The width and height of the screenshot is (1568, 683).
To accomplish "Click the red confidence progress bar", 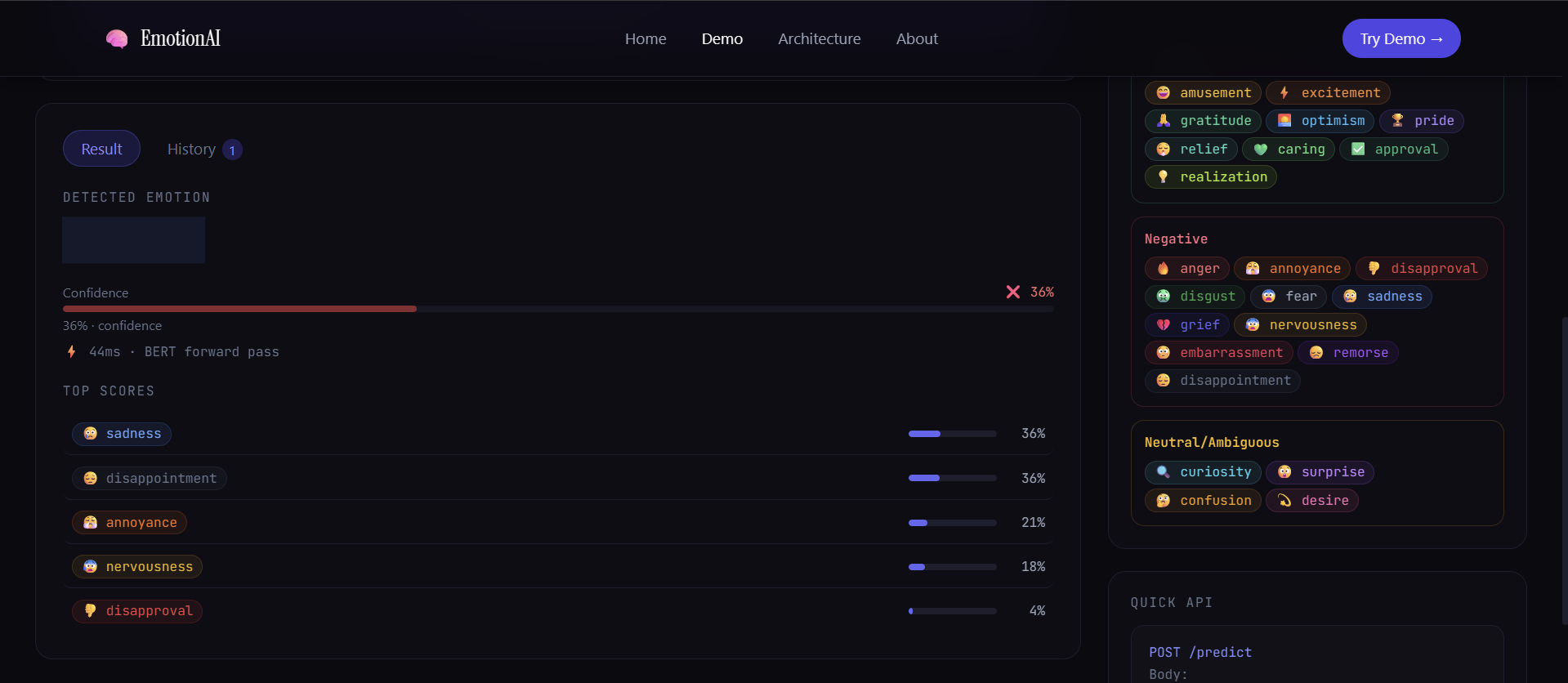I will [x=558, y=309].
